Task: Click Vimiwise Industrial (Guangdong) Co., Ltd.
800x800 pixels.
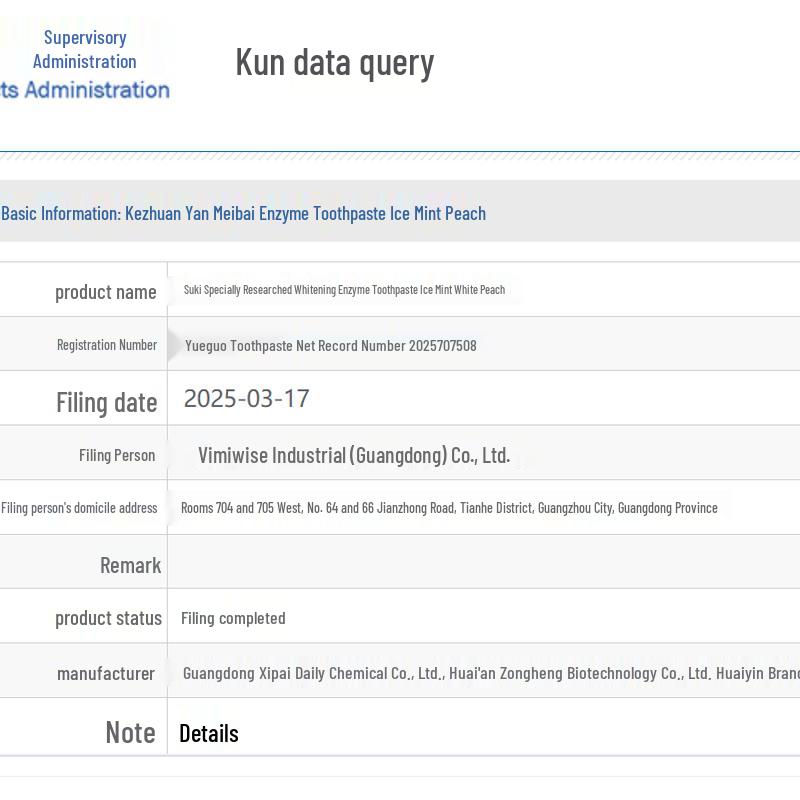Action: 353,456
